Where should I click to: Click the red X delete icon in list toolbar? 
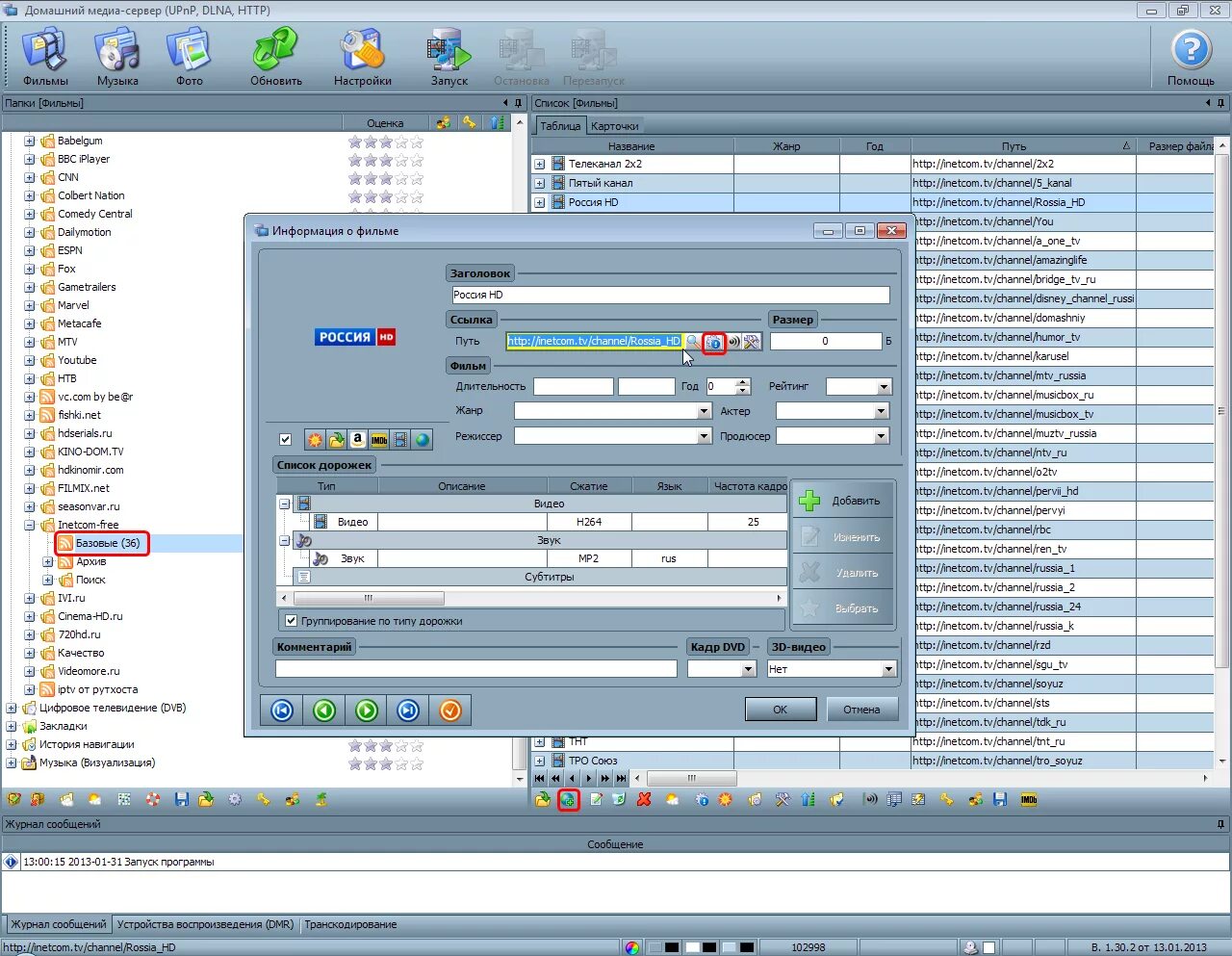(644, 800)
